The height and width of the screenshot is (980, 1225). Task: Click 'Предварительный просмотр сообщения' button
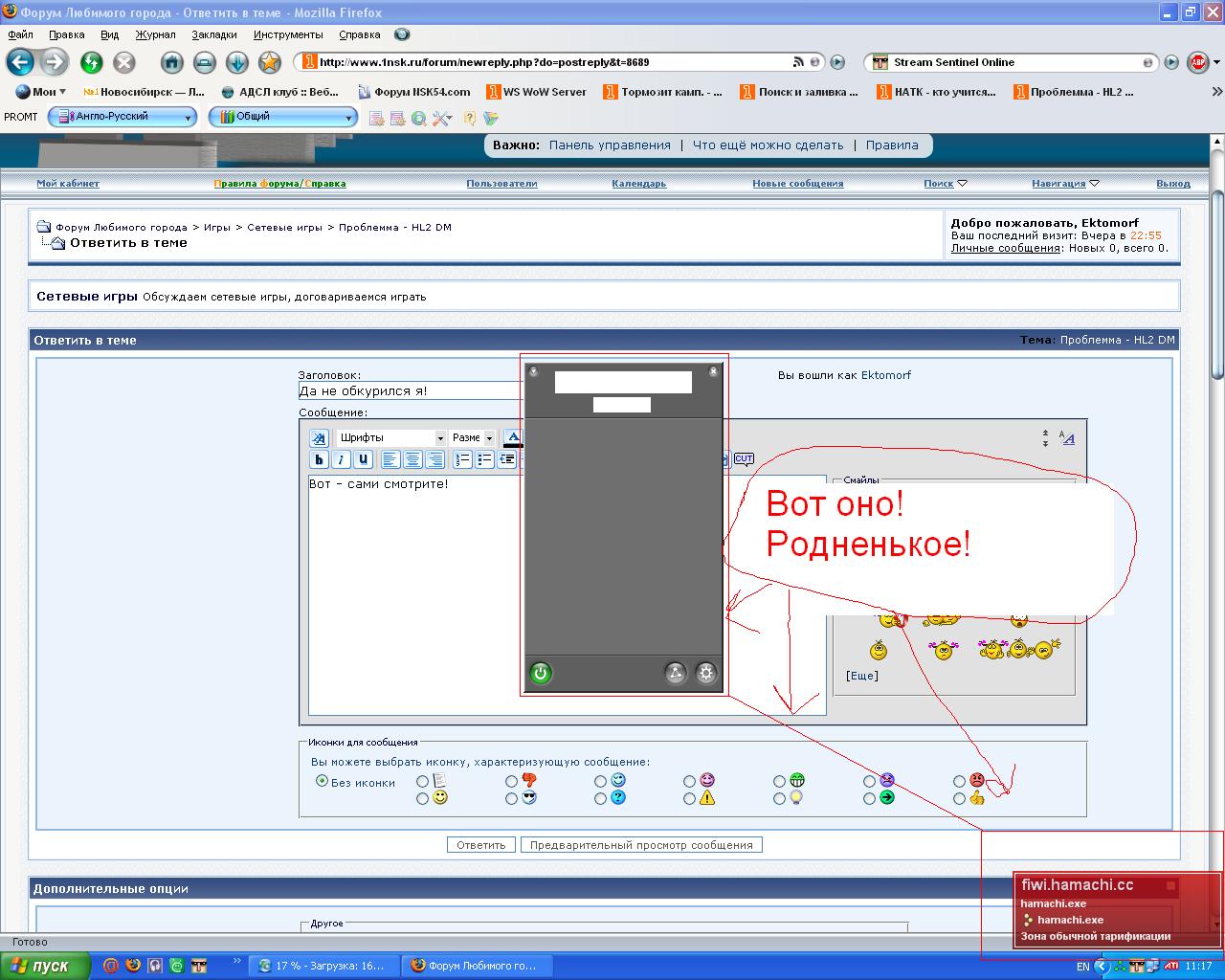[x=641, y=845]
